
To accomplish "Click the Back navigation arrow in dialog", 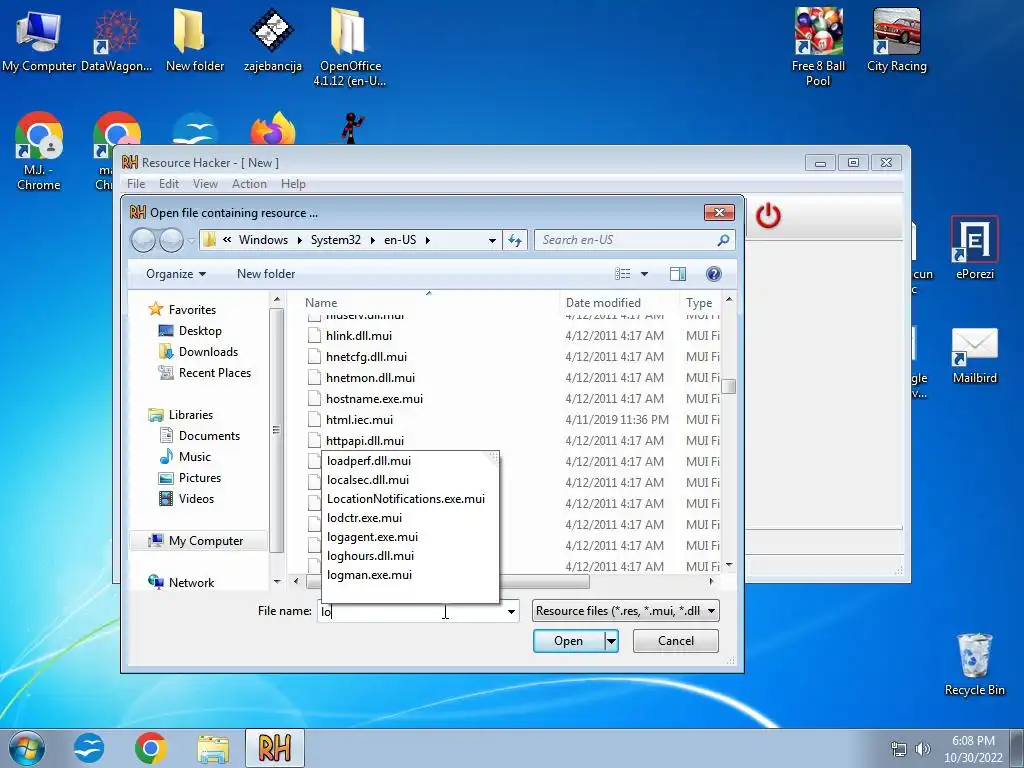I will [x=142, y=240].
